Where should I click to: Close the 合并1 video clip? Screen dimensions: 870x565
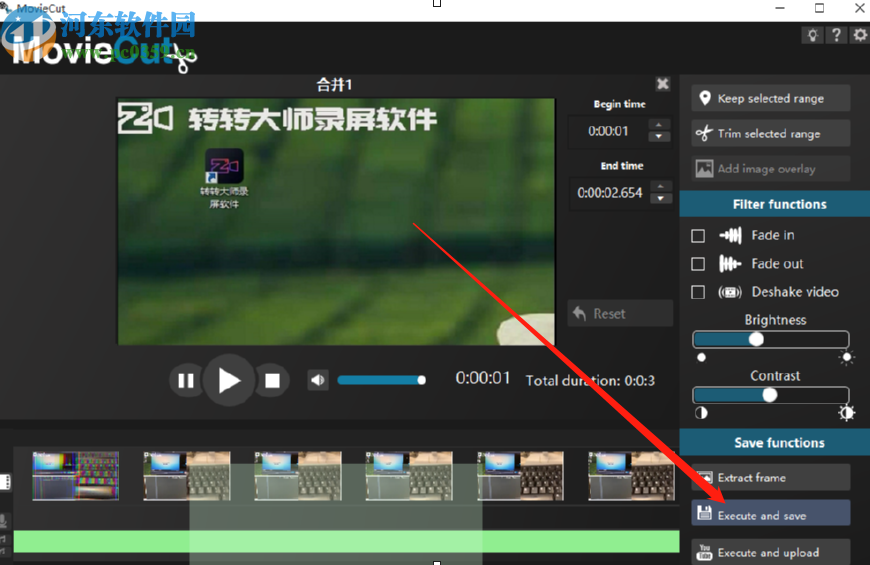(662, 84)
